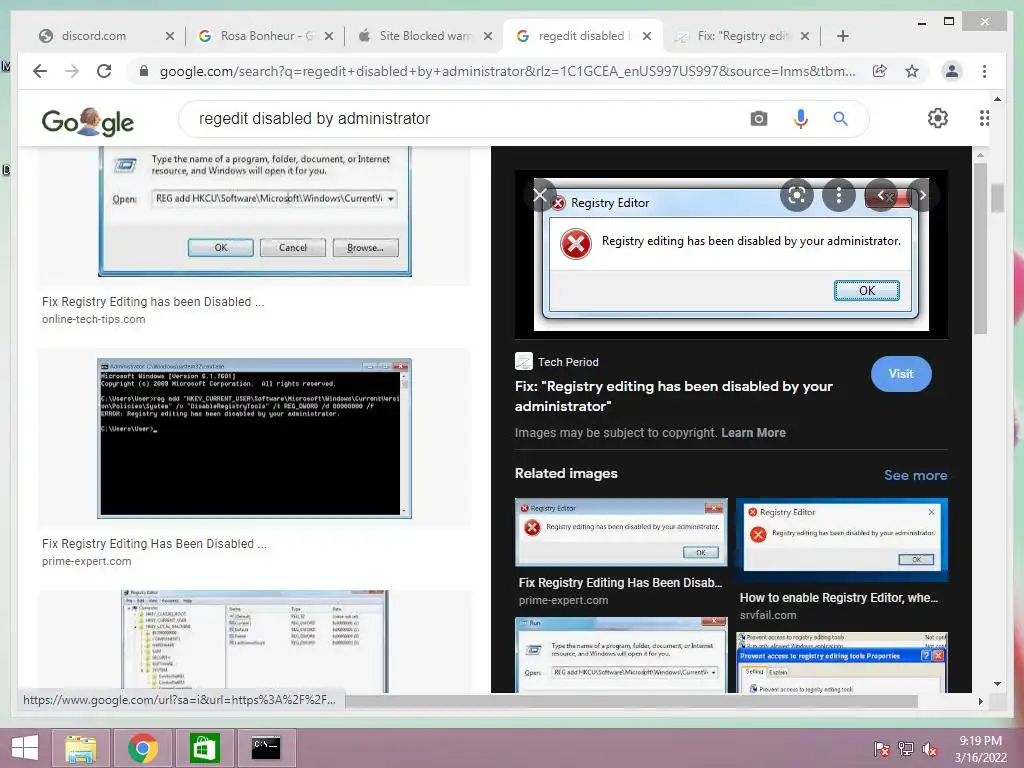Click the network tray icon

906,749
